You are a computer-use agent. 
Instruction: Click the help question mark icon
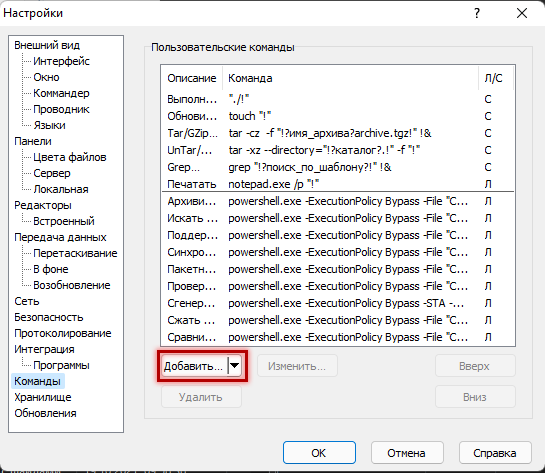(477, 13)
